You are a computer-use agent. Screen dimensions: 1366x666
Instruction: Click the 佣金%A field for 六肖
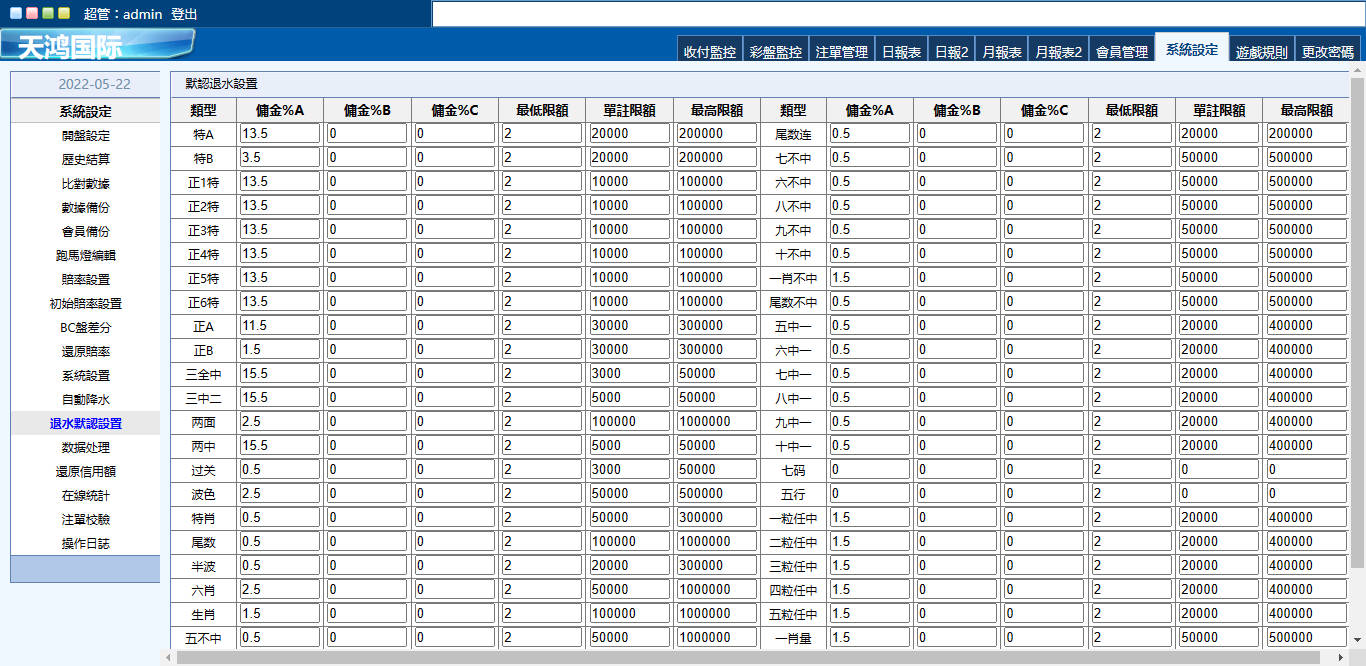click(279, 589)
